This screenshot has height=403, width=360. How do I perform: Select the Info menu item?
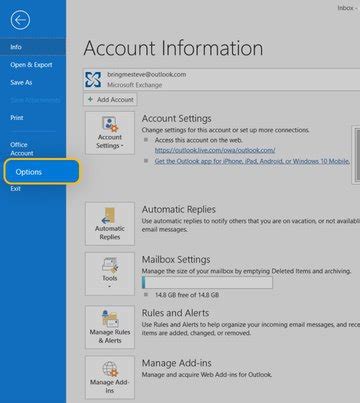(33, 47)
